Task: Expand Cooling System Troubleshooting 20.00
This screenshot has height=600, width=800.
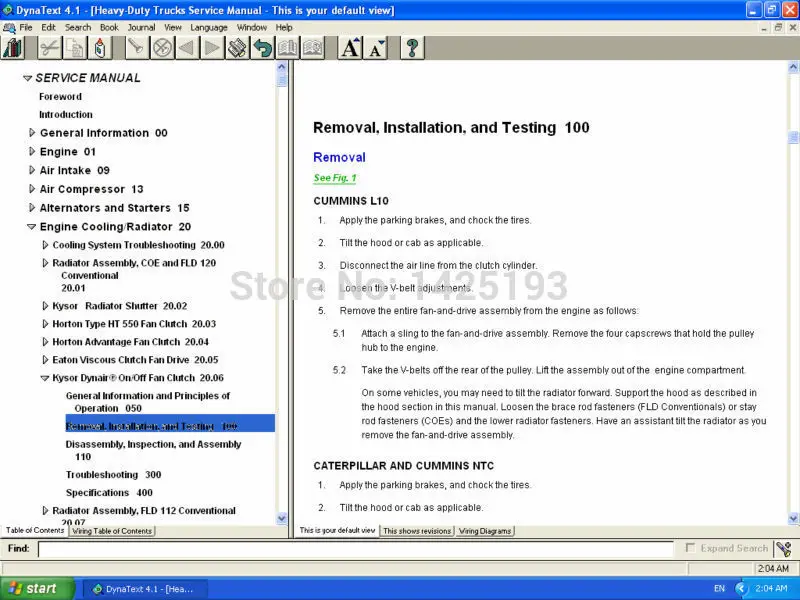Action: 45,245
